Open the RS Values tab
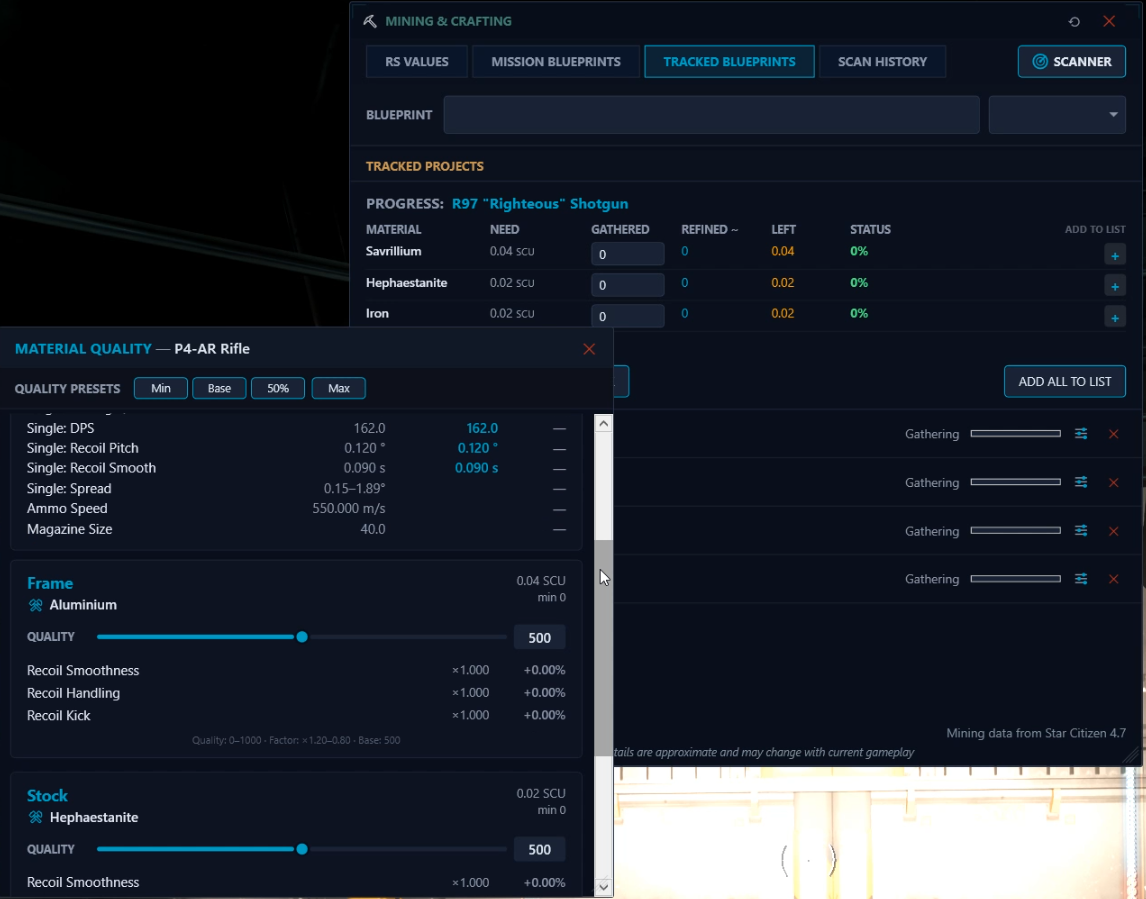 [x=417, y=61]
